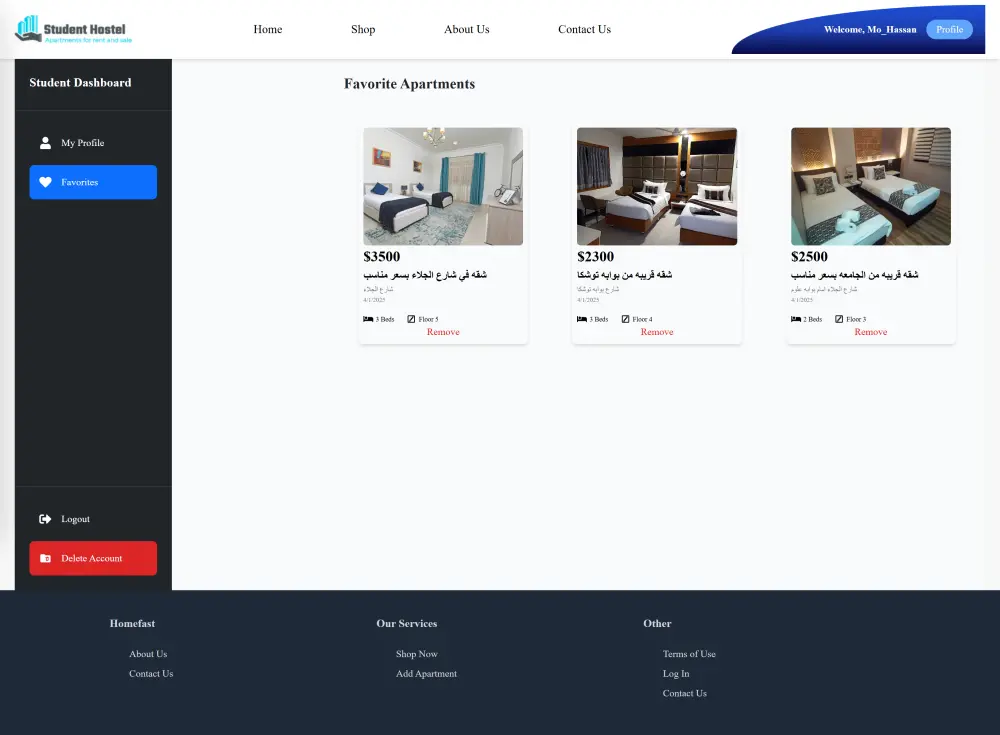Click Add Apartment under Our Services

pos(426,673)
